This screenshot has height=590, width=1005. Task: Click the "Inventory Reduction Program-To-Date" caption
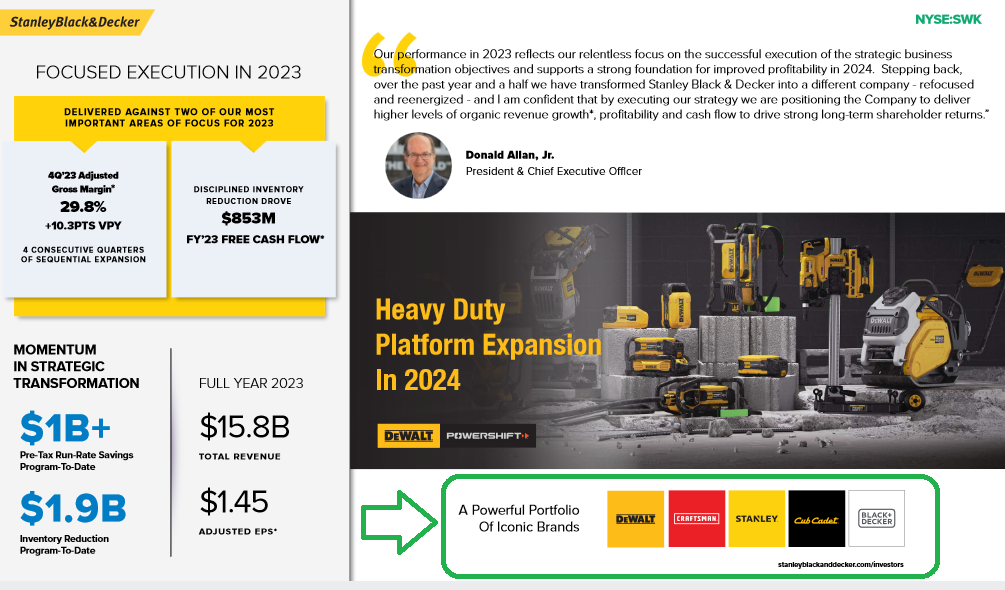[64, 545]
